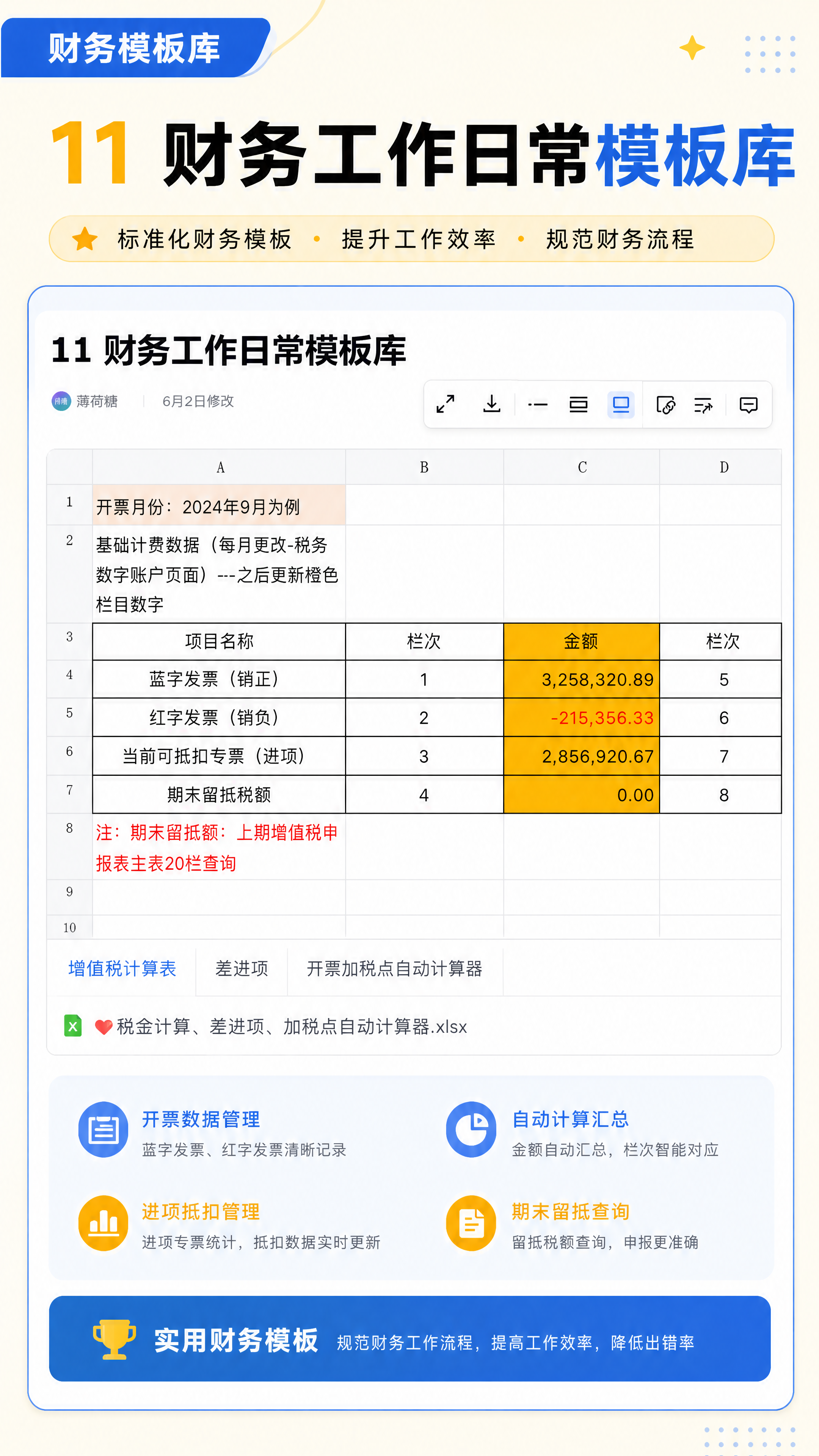
Task: Select column B header
Action: tap(424, 468)
